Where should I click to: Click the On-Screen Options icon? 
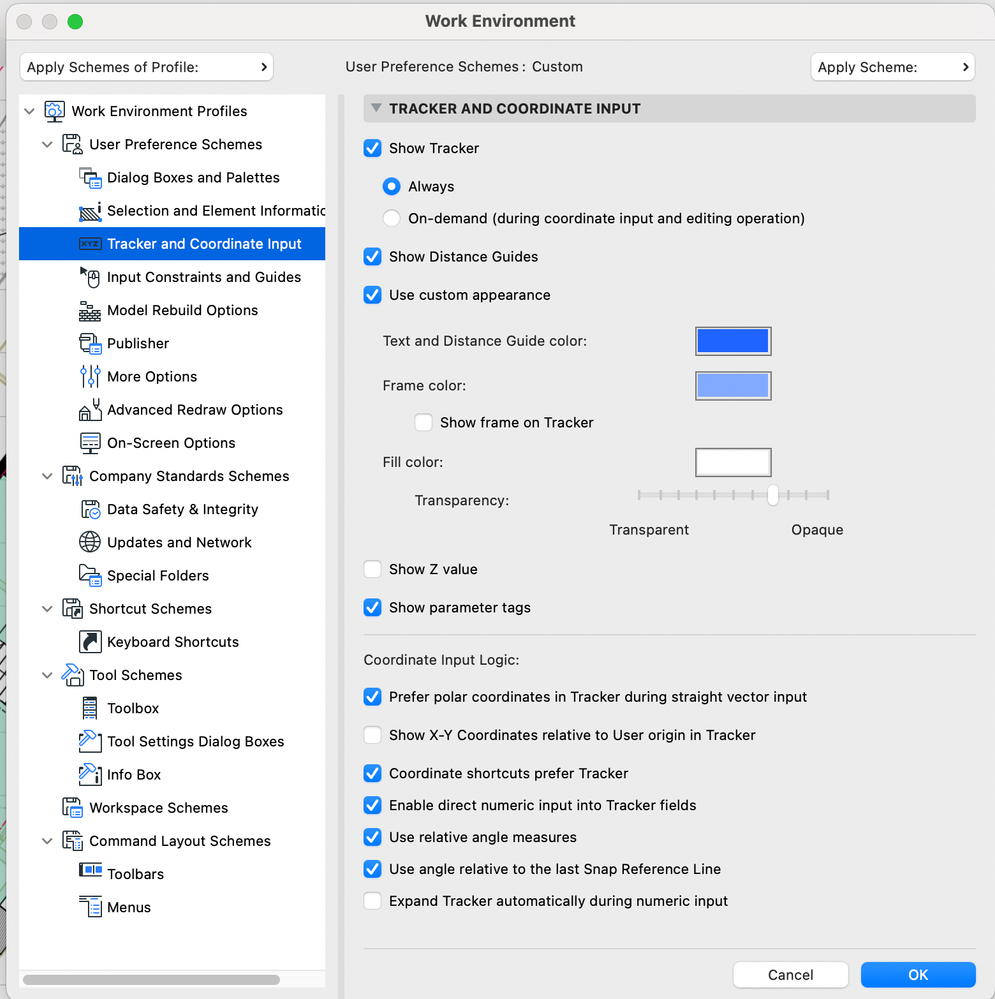pyautogui.click(x=90, y=443)
